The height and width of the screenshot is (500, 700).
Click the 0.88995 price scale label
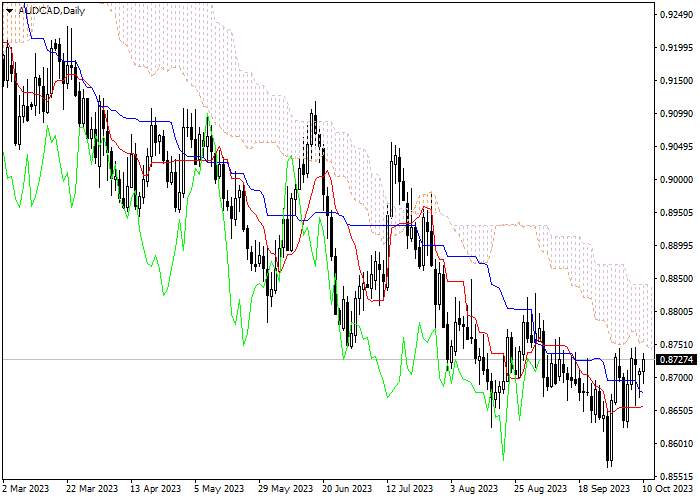674,246
